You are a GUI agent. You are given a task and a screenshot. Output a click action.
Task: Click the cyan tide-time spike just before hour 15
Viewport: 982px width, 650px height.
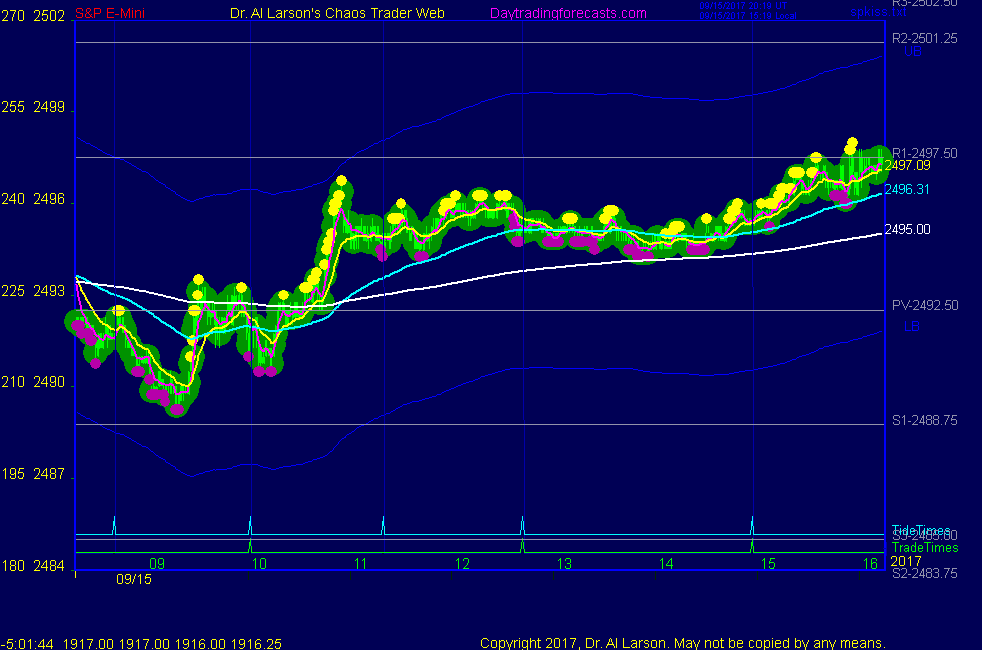click(752, 525)
